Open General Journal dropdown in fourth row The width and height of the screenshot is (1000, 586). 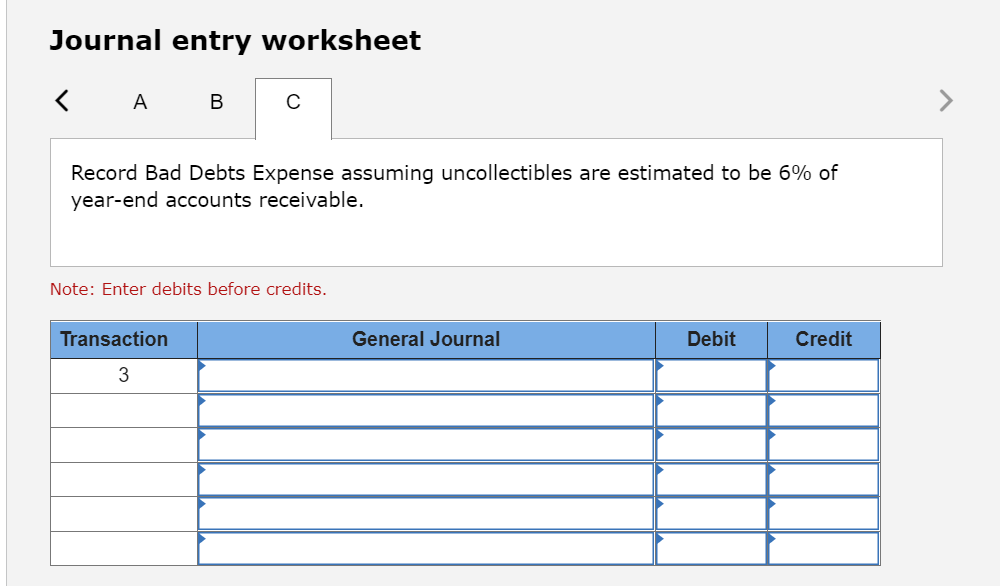426,480
